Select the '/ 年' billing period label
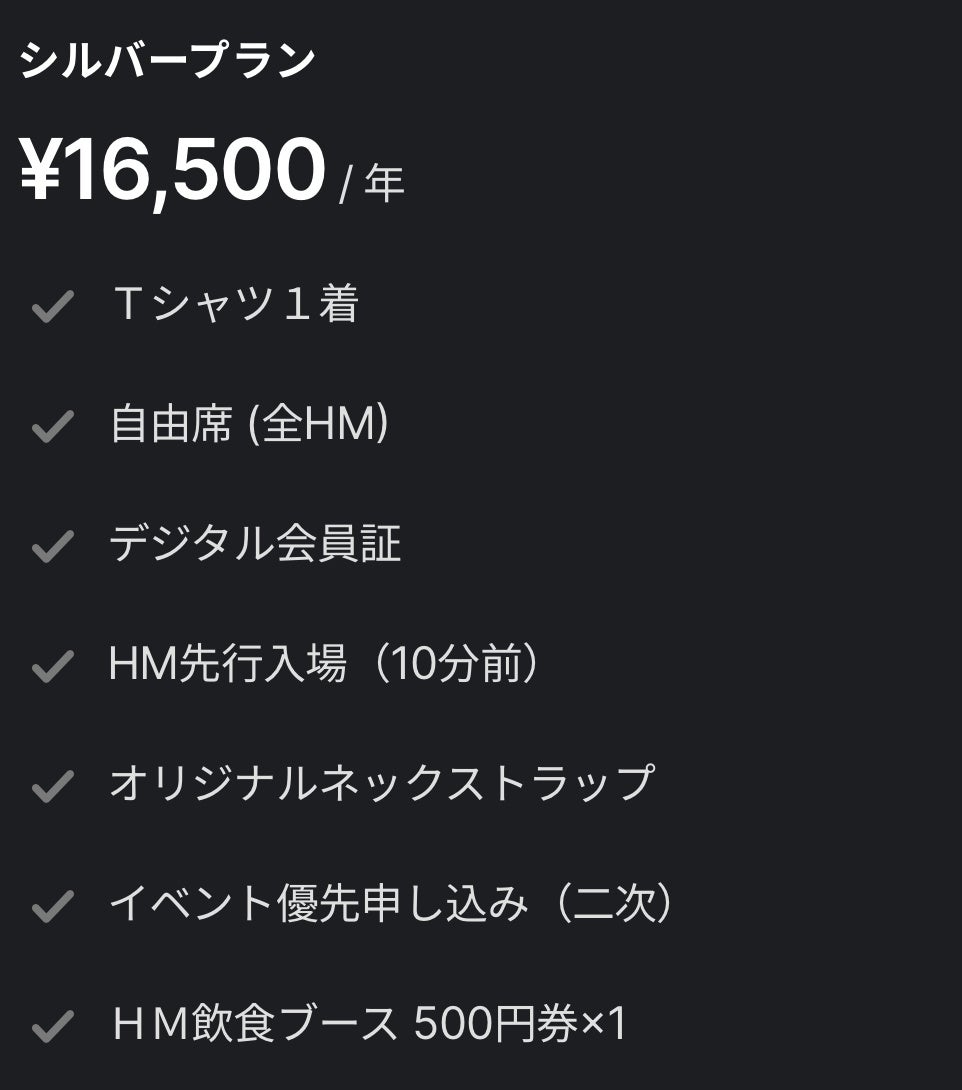 [372, 184]
